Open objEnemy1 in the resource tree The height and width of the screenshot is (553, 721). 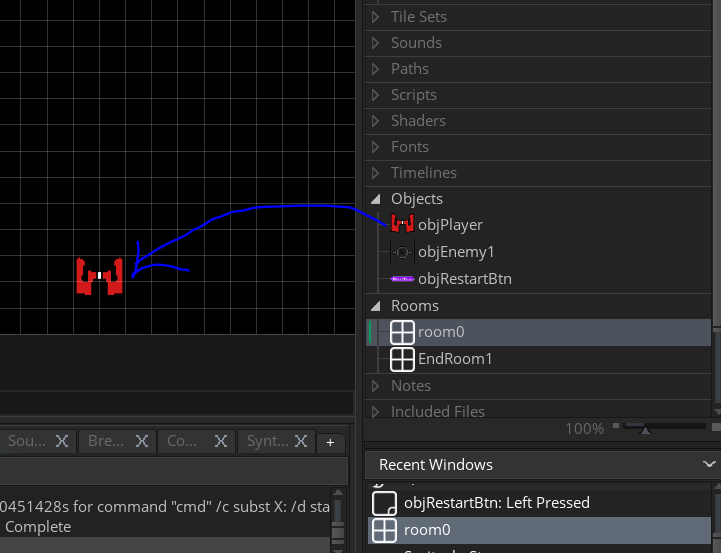pyautogui.click(x=456, y=252)
